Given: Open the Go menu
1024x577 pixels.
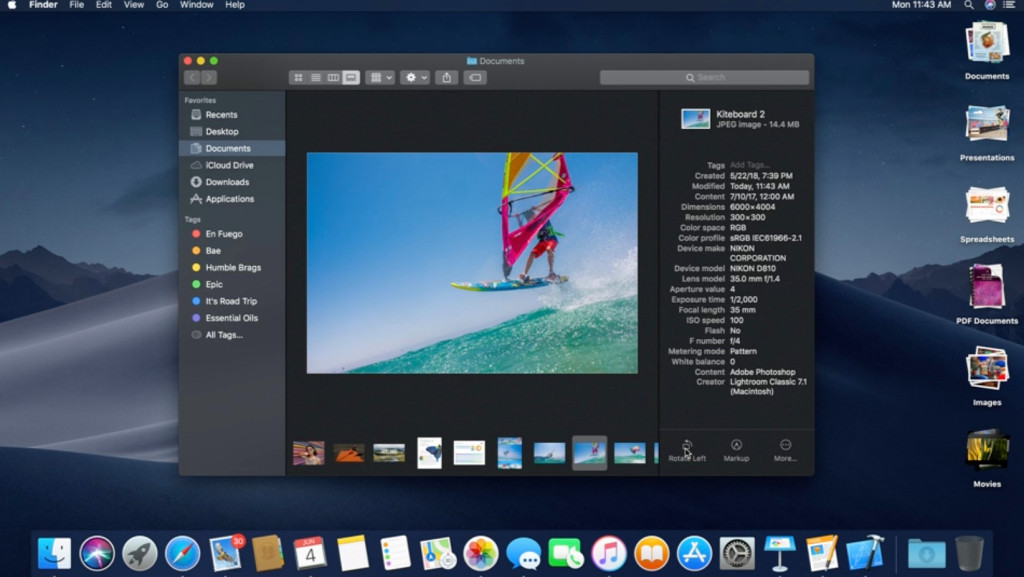Looking at the screenshot, I should (x=162, y=5).
